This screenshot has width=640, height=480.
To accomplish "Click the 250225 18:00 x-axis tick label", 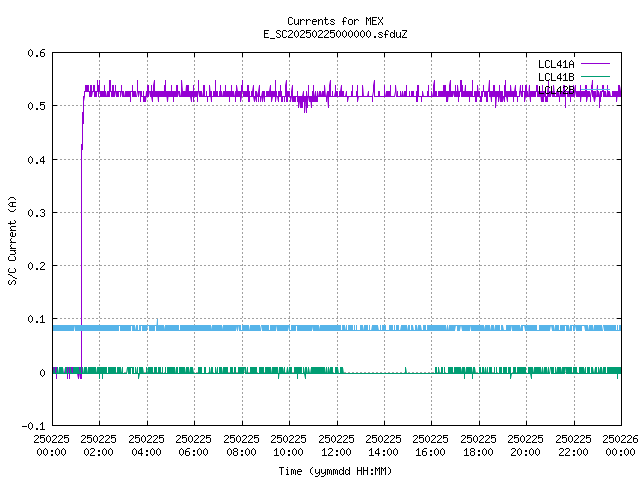I will coord(478,445).
